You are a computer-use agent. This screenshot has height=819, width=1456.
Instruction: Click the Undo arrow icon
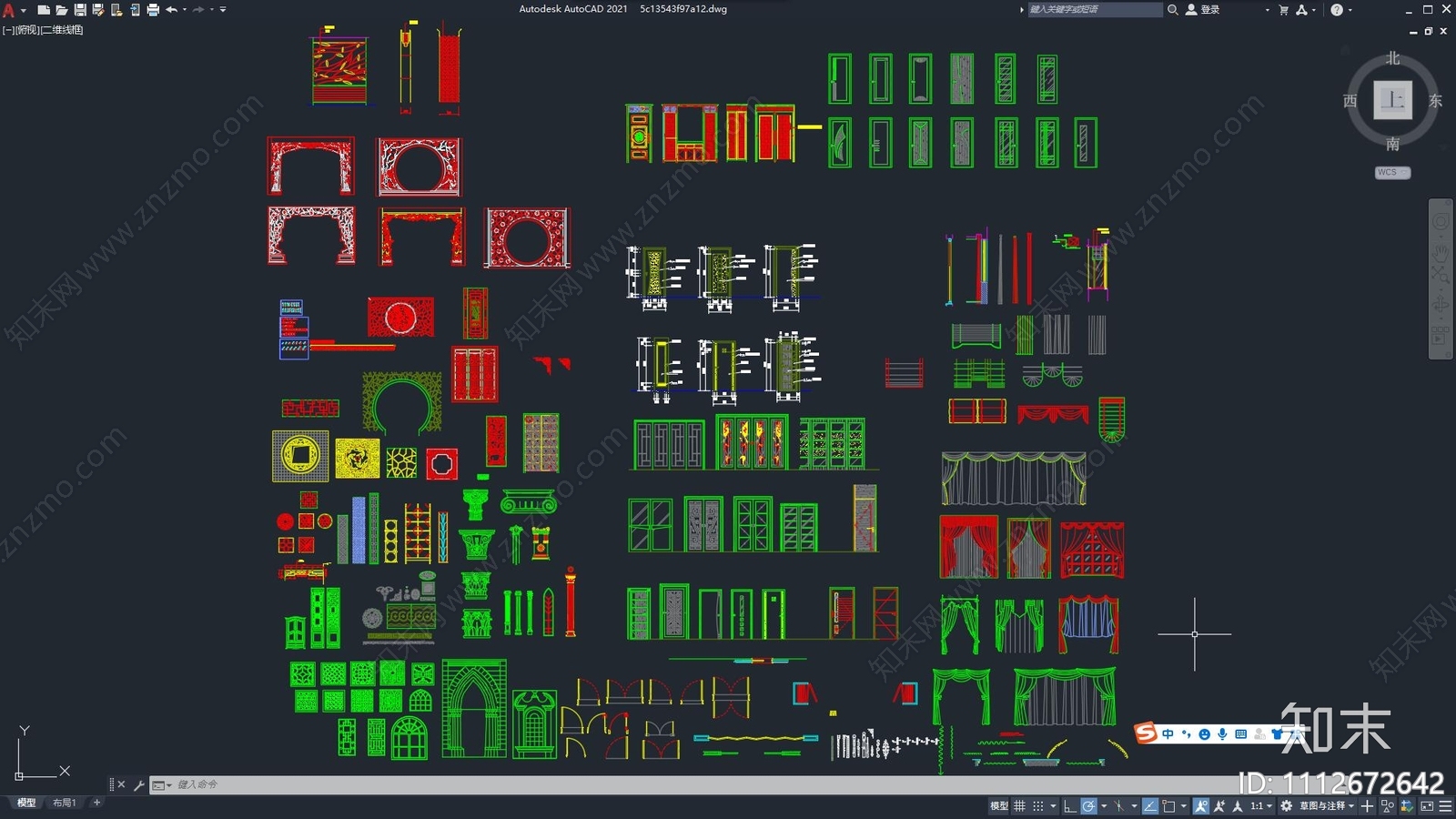click(171, 10)
